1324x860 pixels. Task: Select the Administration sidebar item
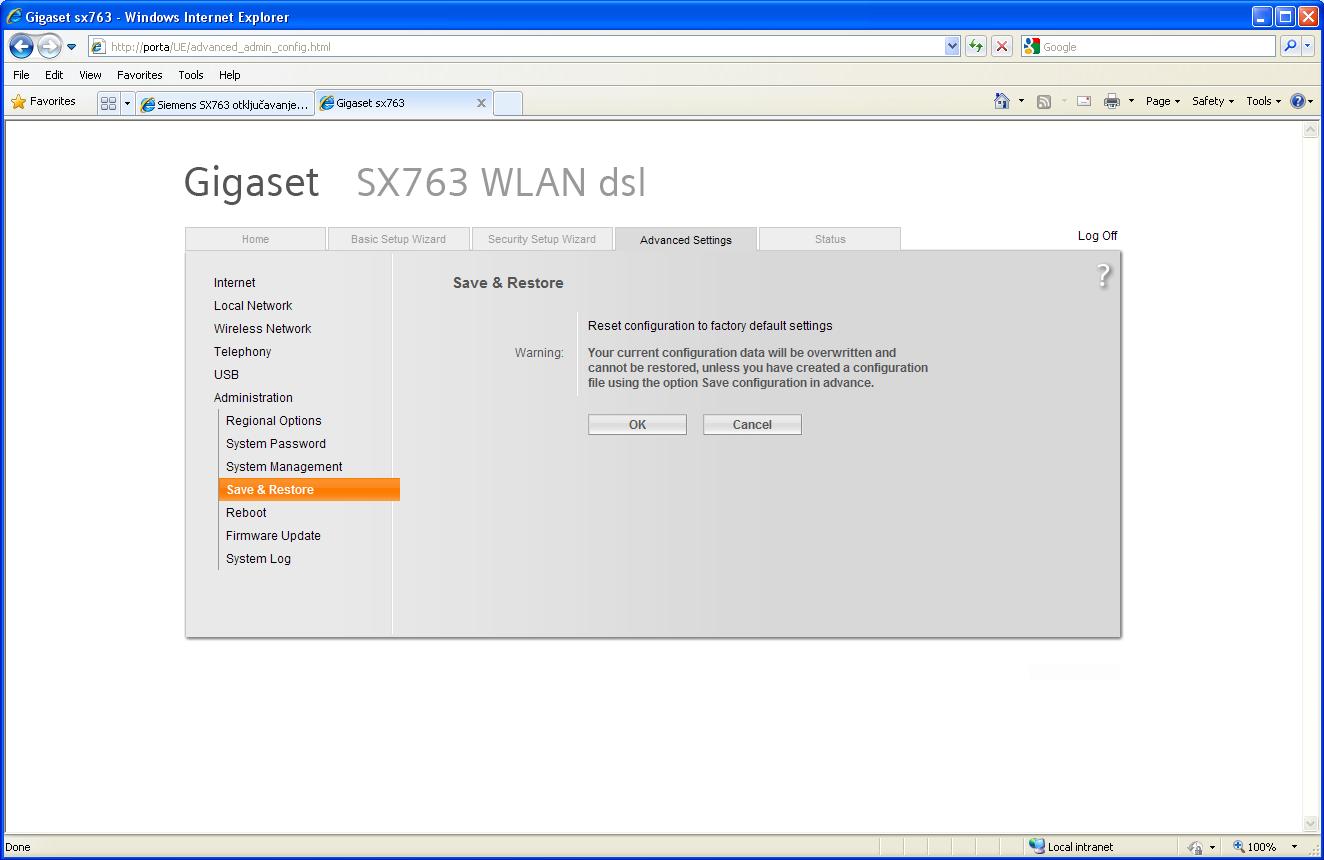pos(253,398)
